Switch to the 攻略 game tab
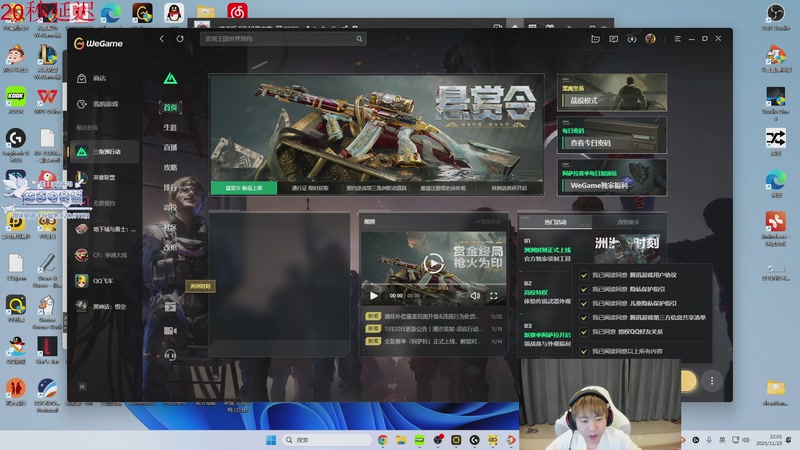Viewport: 800px width, 450px height. (170, 167)
